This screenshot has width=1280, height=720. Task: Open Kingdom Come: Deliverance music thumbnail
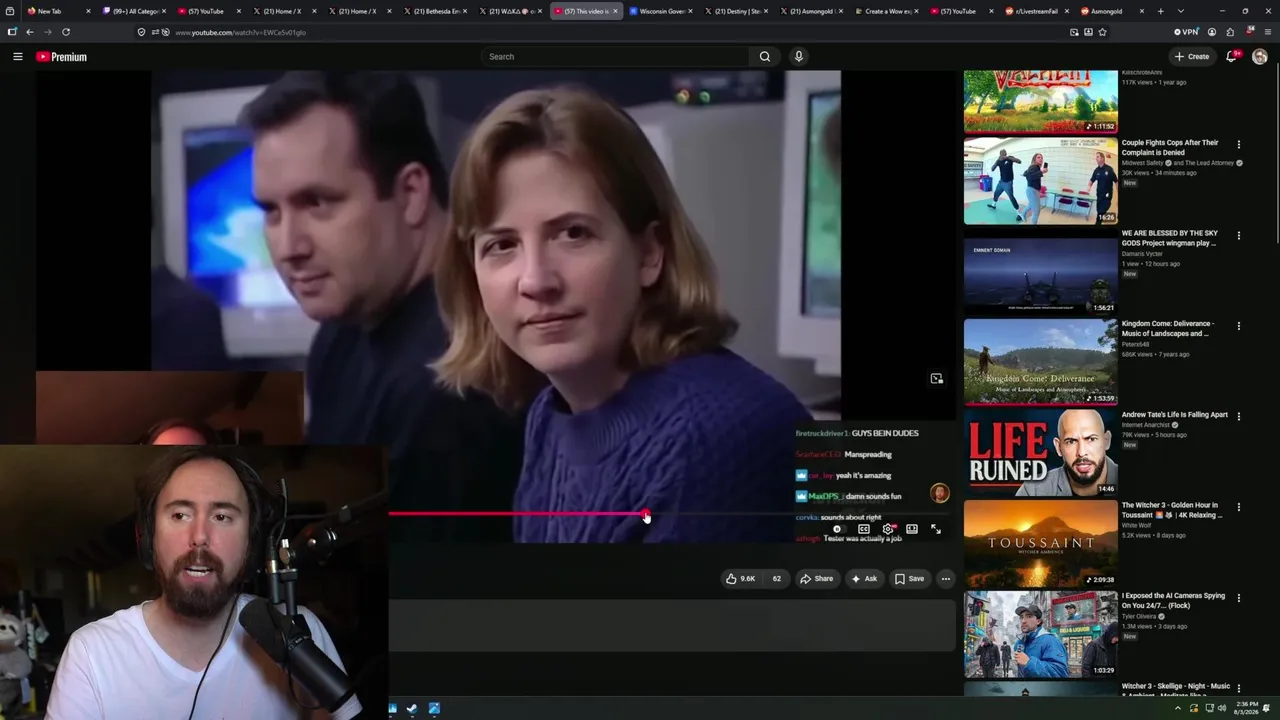1040,361
